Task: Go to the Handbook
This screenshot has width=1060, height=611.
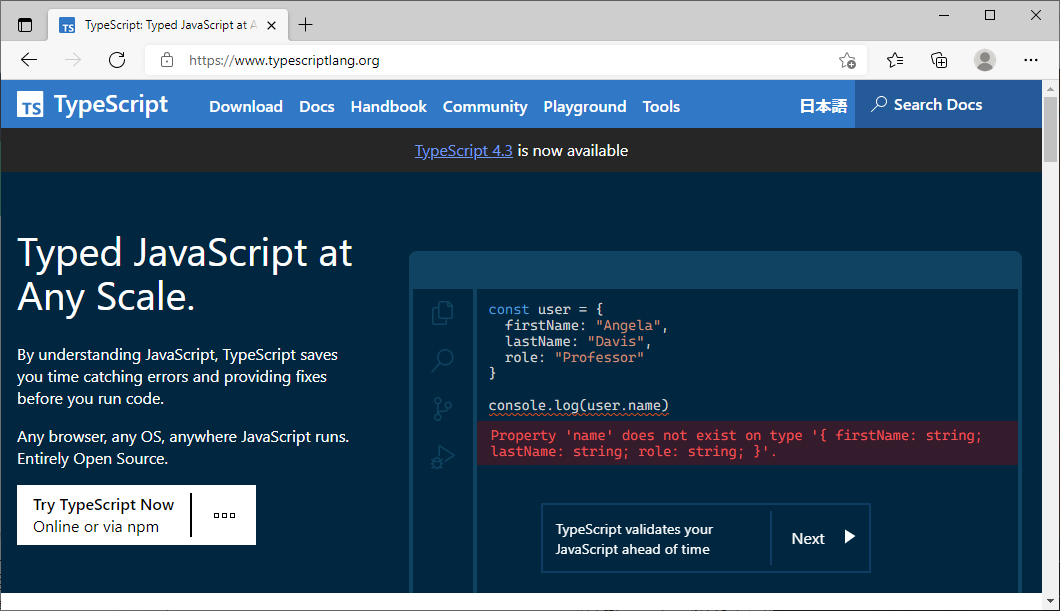Action: tap(389, 107)
